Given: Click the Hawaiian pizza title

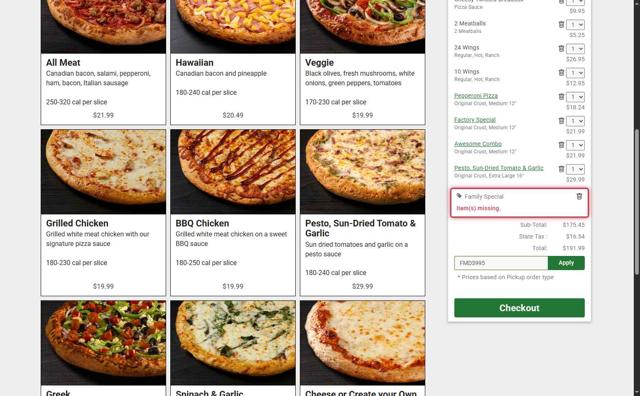Looking at the screenshot, I should click(194, 62).
